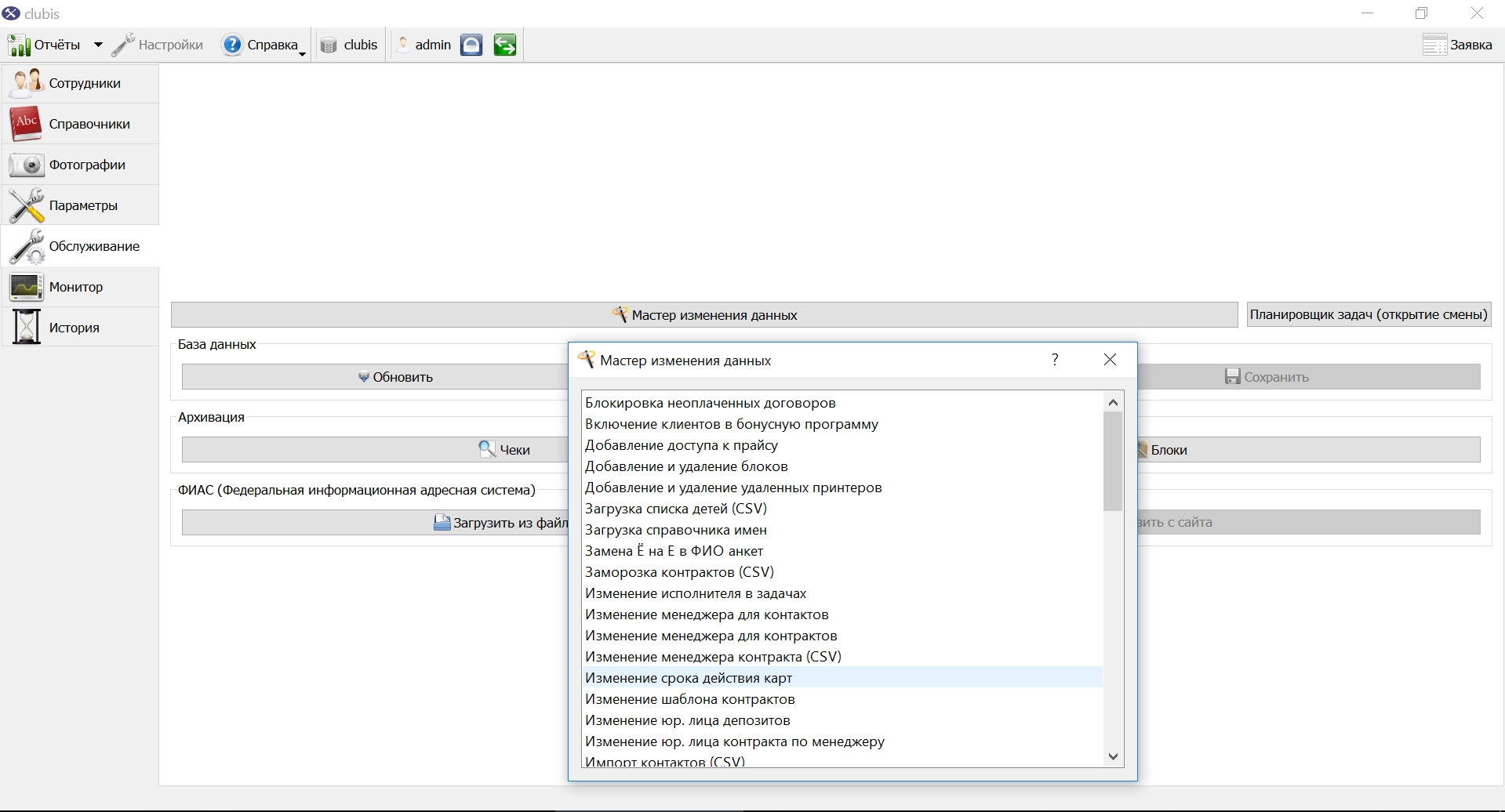Select the Монитор icon in sidebar

26,287
